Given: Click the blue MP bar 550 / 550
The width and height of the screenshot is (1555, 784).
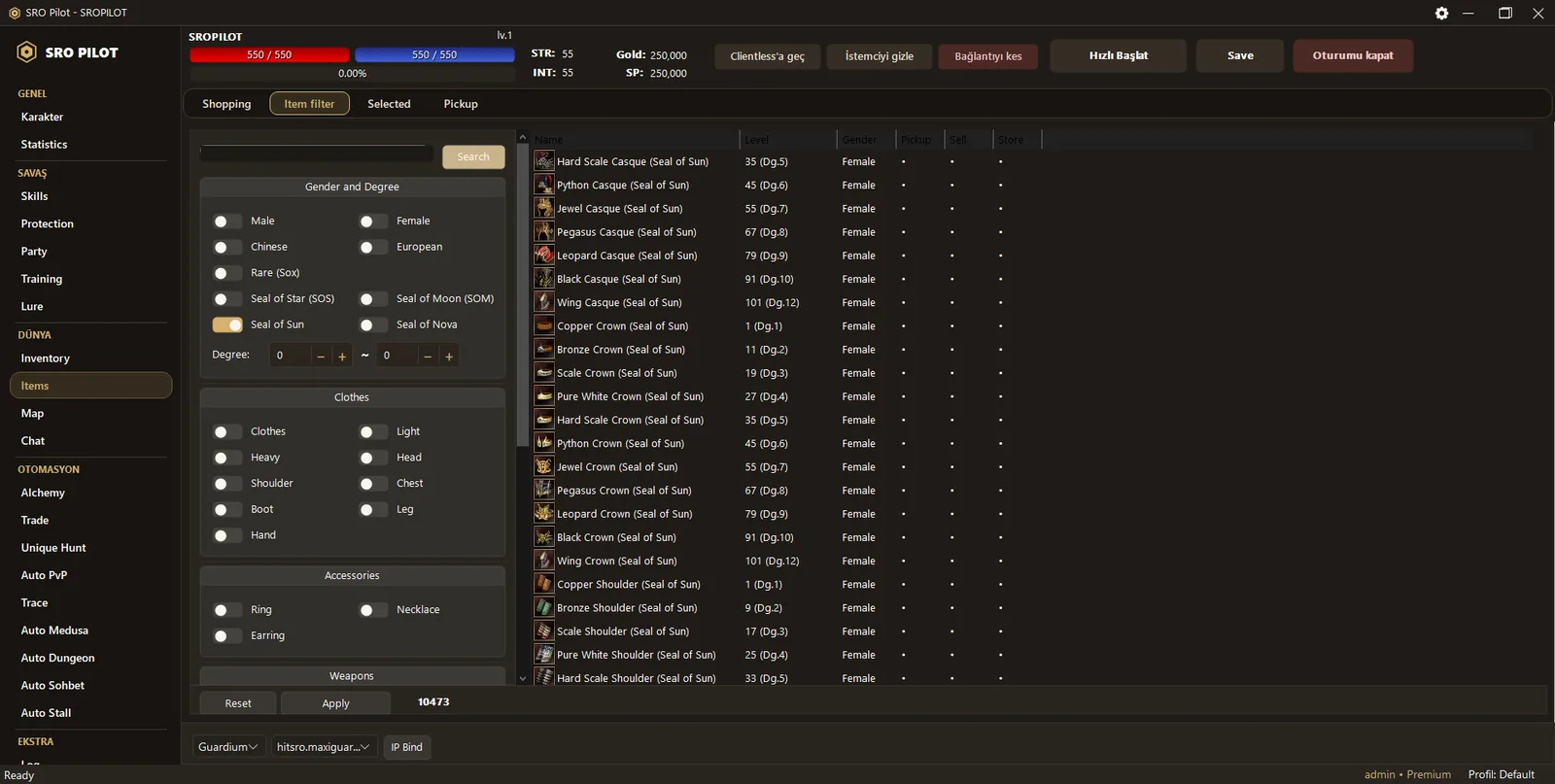Looking at the screenshot, I should tap(434, 55).
